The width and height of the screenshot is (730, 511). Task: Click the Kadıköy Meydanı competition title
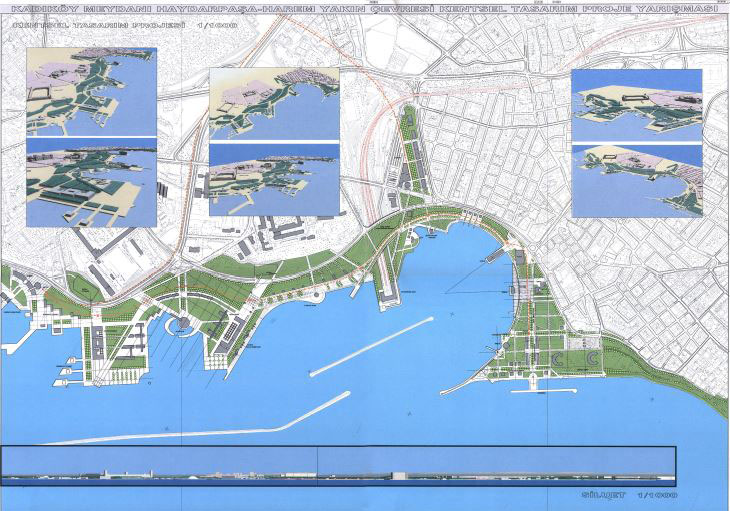click(365, 9)
